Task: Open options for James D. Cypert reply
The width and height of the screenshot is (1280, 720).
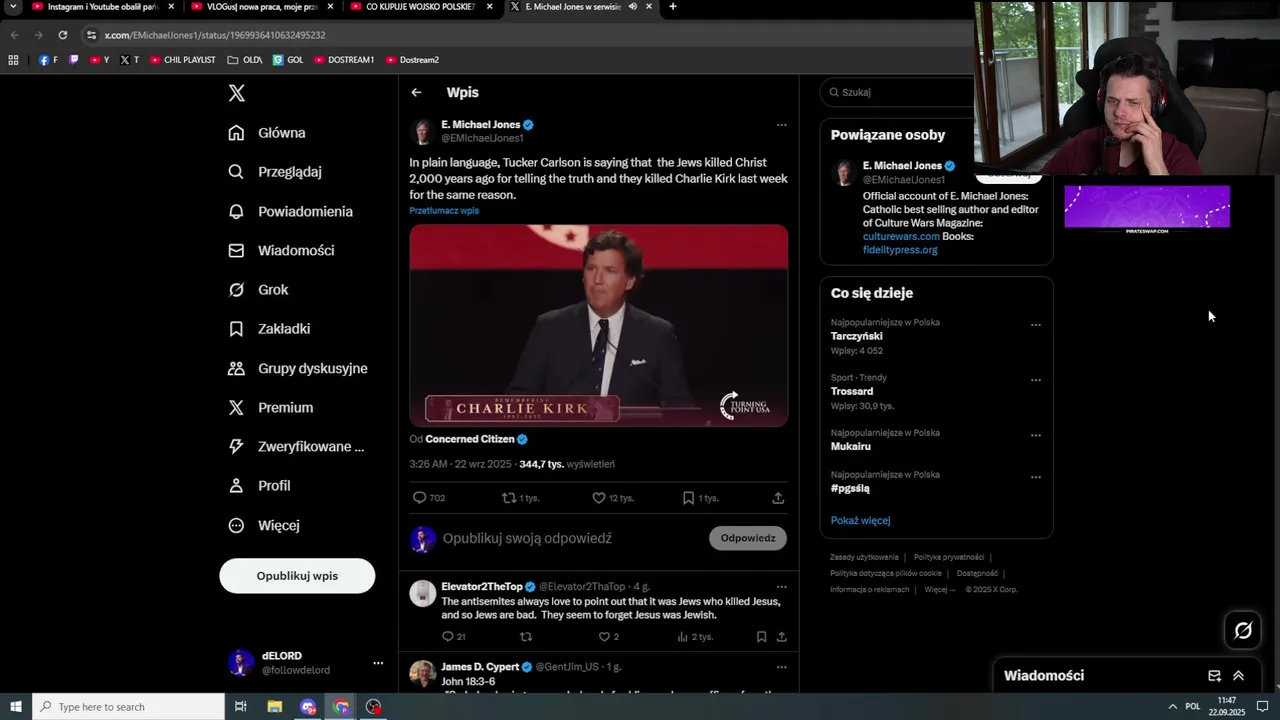Action: click(781, 667)
